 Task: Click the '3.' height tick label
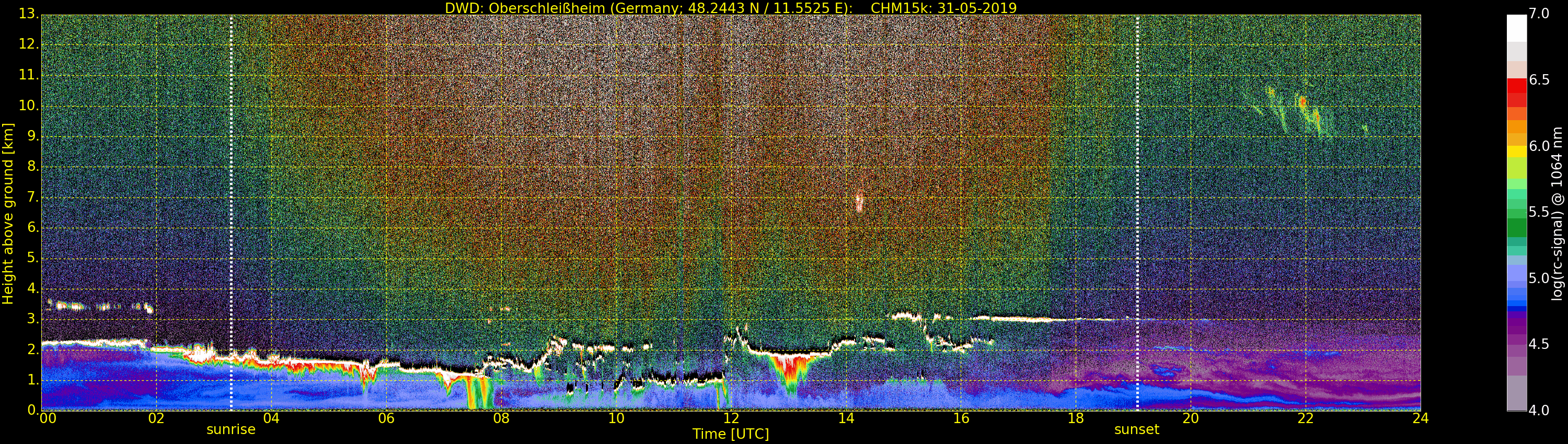click(x=32, y=319)
